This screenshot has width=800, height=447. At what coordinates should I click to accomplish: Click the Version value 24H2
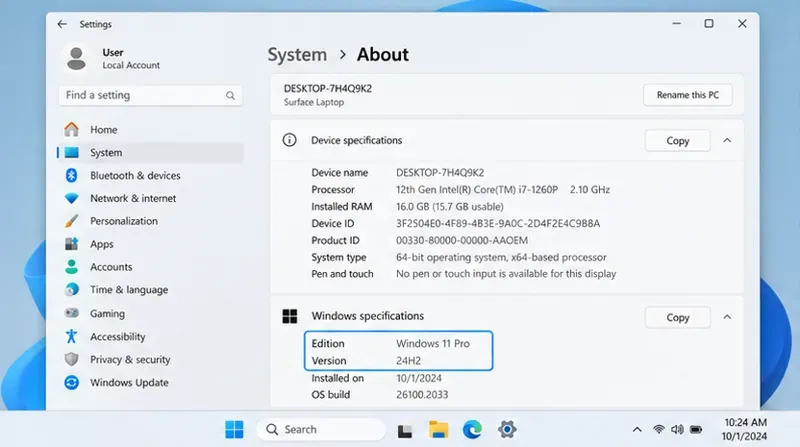tap(408, 361)
